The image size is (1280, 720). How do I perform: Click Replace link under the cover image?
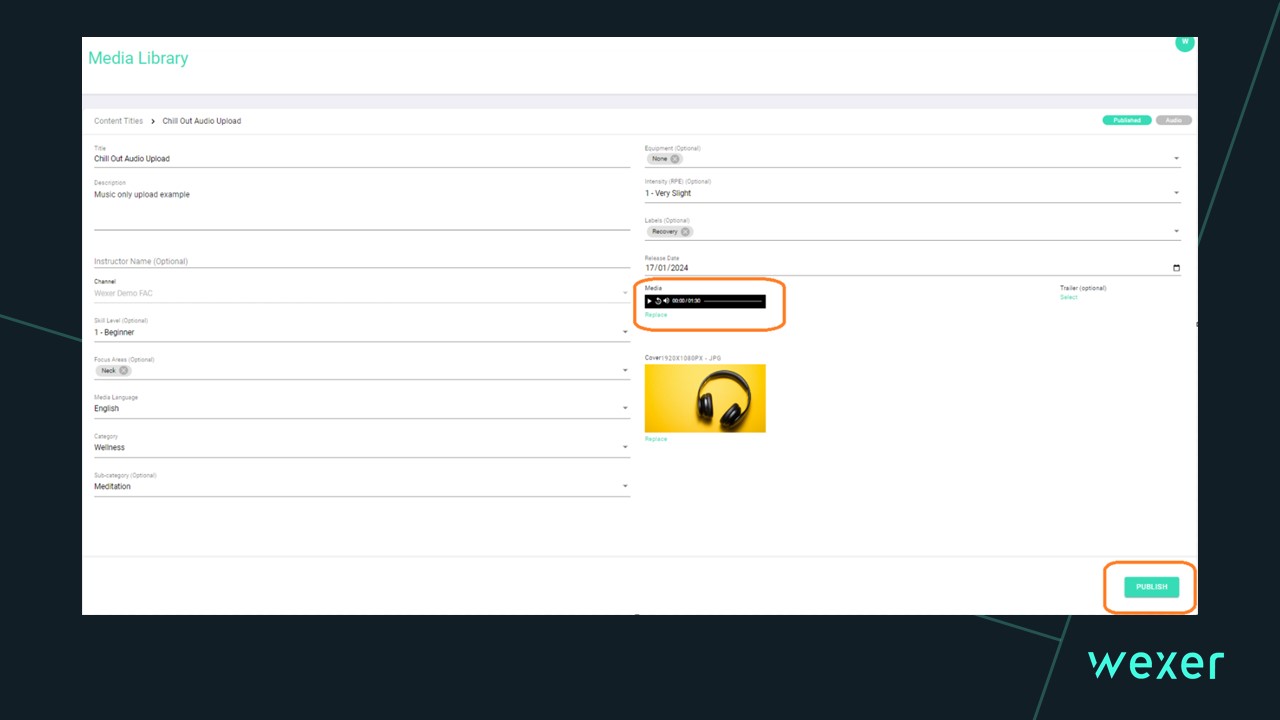656,439
